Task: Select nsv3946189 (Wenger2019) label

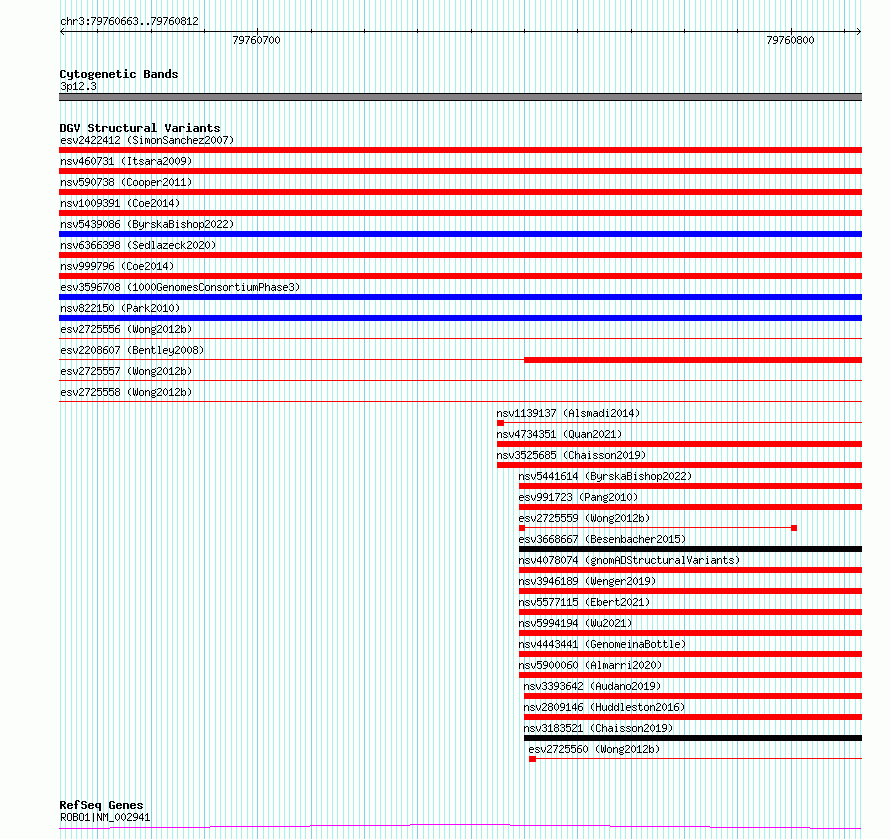Action: 587,581
